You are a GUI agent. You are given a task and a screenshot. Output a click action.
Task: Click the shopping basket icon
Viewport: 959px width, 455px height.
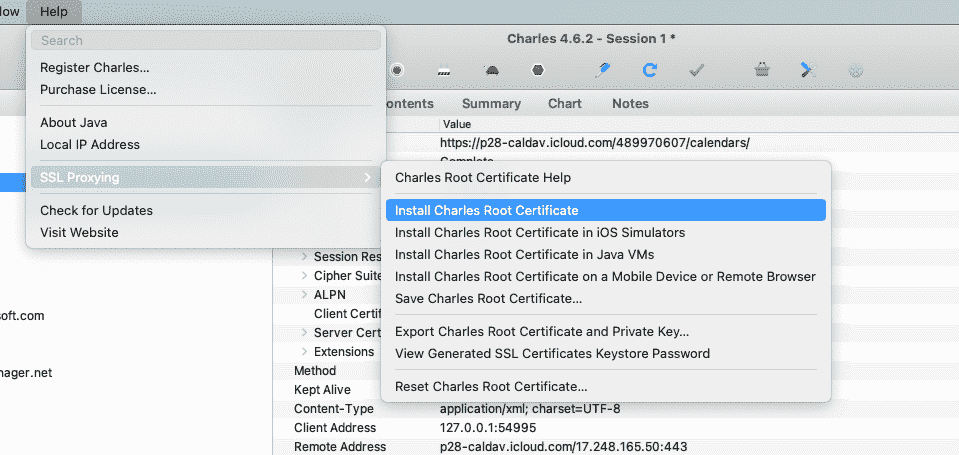[x=761, y=70]
